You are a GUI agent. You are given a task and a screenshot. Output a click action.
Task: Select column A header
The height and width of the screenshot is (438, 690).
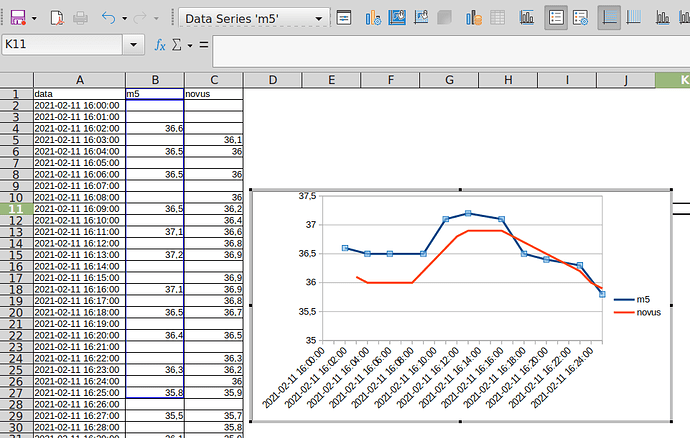(x=80, y=80)
